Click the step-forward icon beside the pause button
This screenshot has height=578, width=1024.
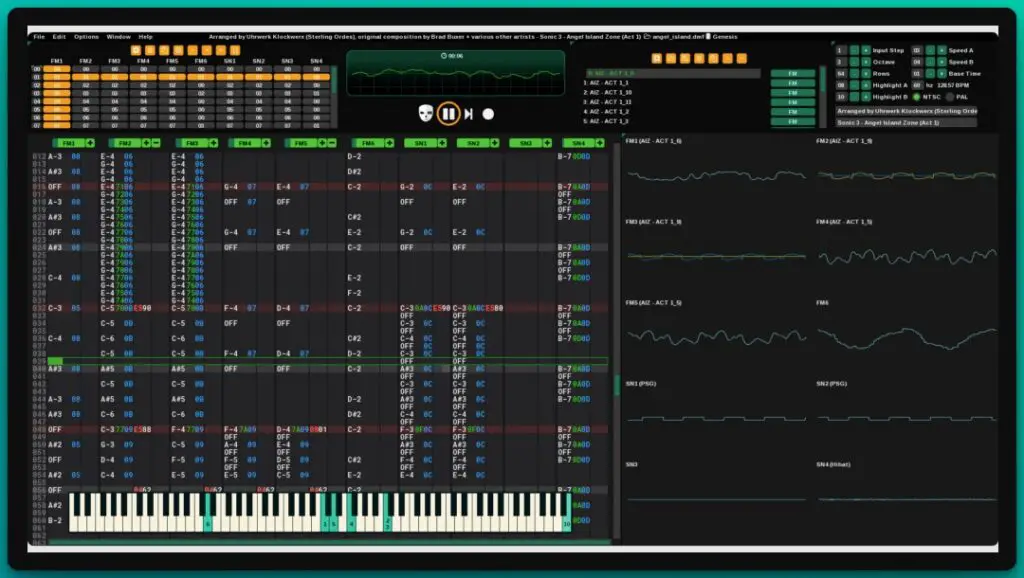pos(468,114)
